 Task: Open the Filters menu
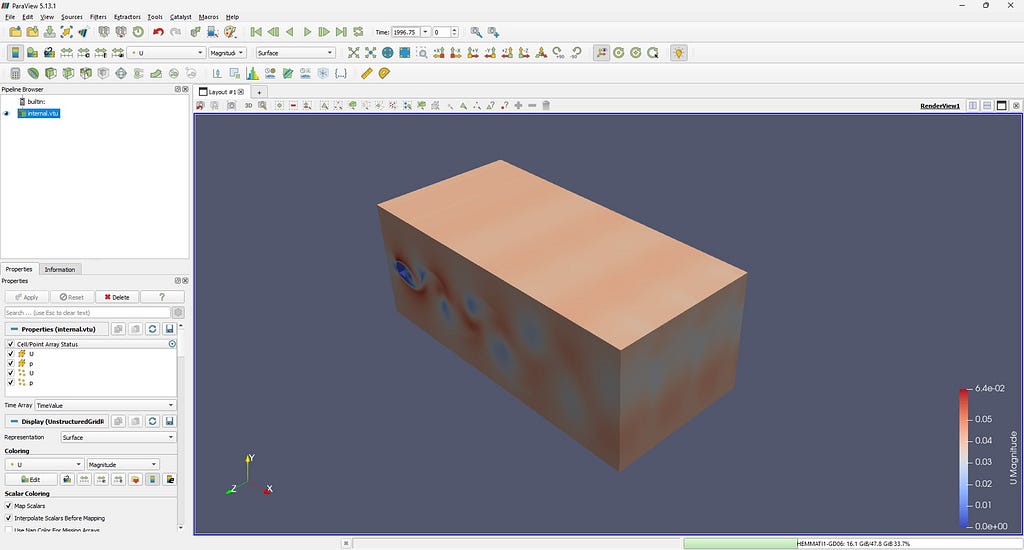tap(98, 17)
